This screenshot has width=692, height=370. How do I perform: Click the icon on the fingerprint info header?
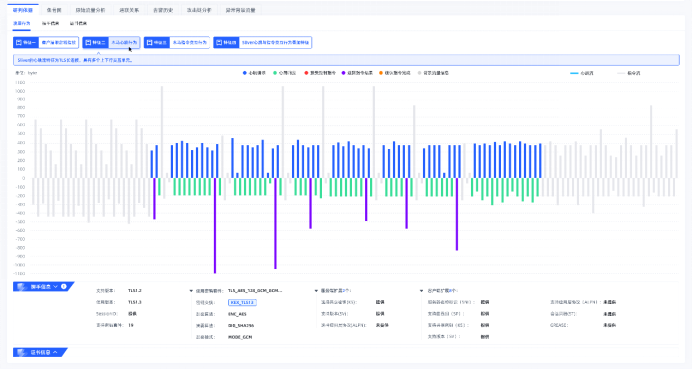[22, 287]
